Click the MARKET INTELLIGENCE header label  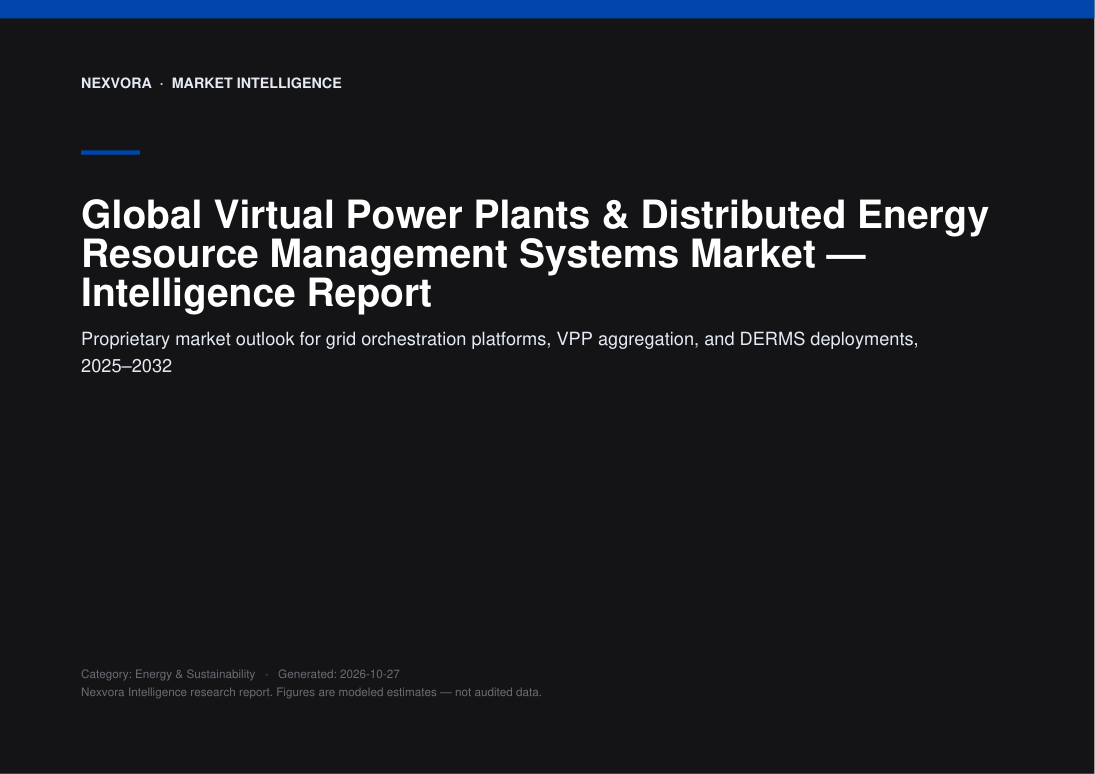256,83
